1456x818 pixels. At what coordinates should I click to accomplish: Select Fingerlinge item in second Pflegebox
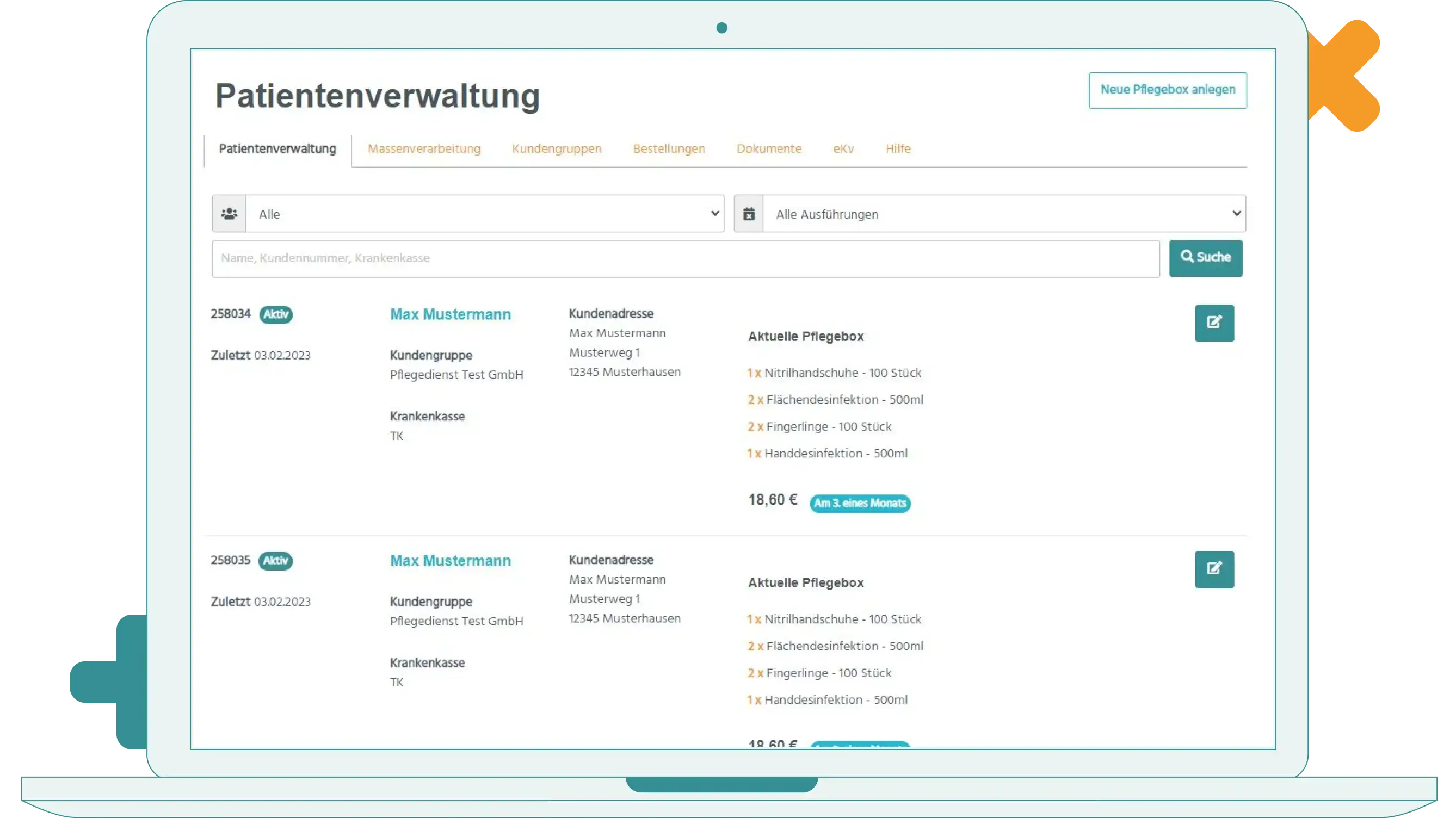point(819,673)
